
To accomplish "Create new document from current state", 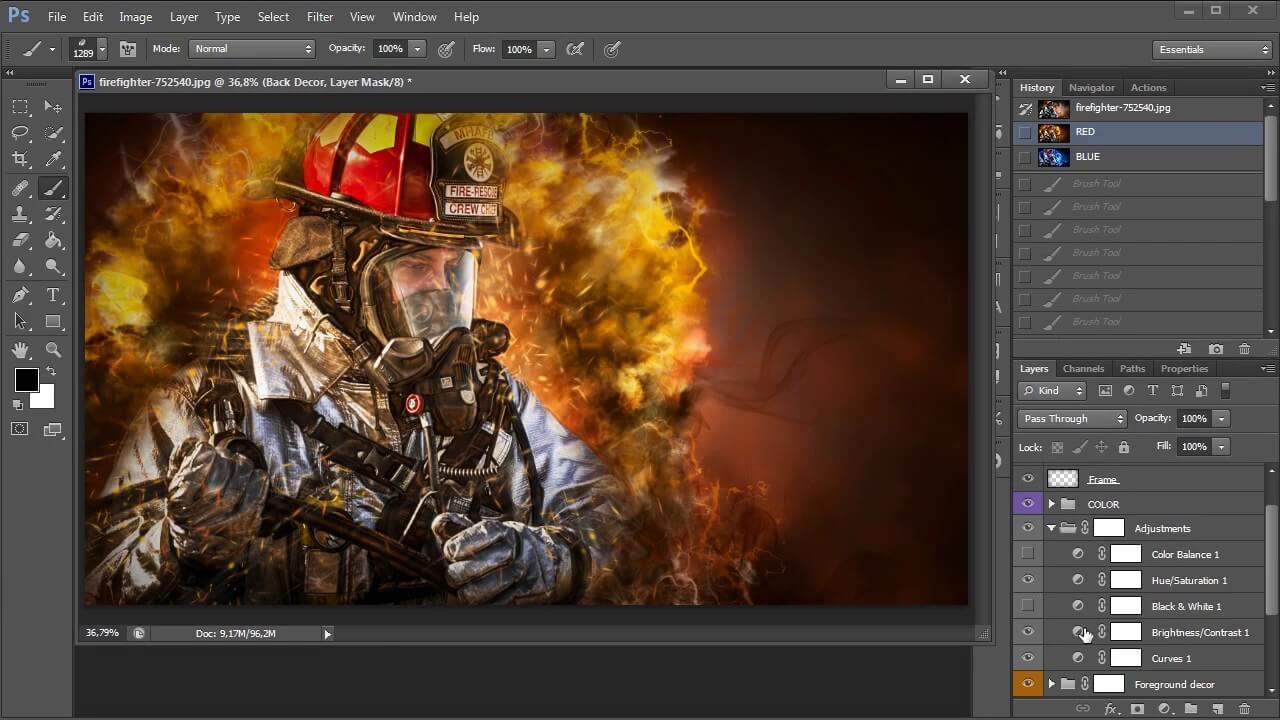I will pos(1184,349).
